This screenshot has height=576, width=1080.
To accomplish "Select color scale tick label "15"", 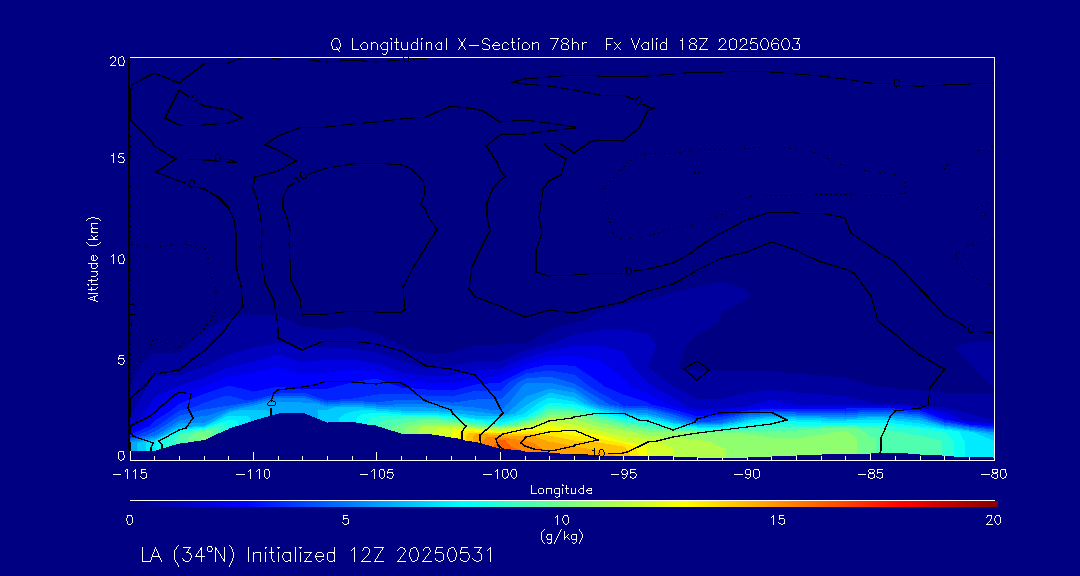I will pos(778,521).
